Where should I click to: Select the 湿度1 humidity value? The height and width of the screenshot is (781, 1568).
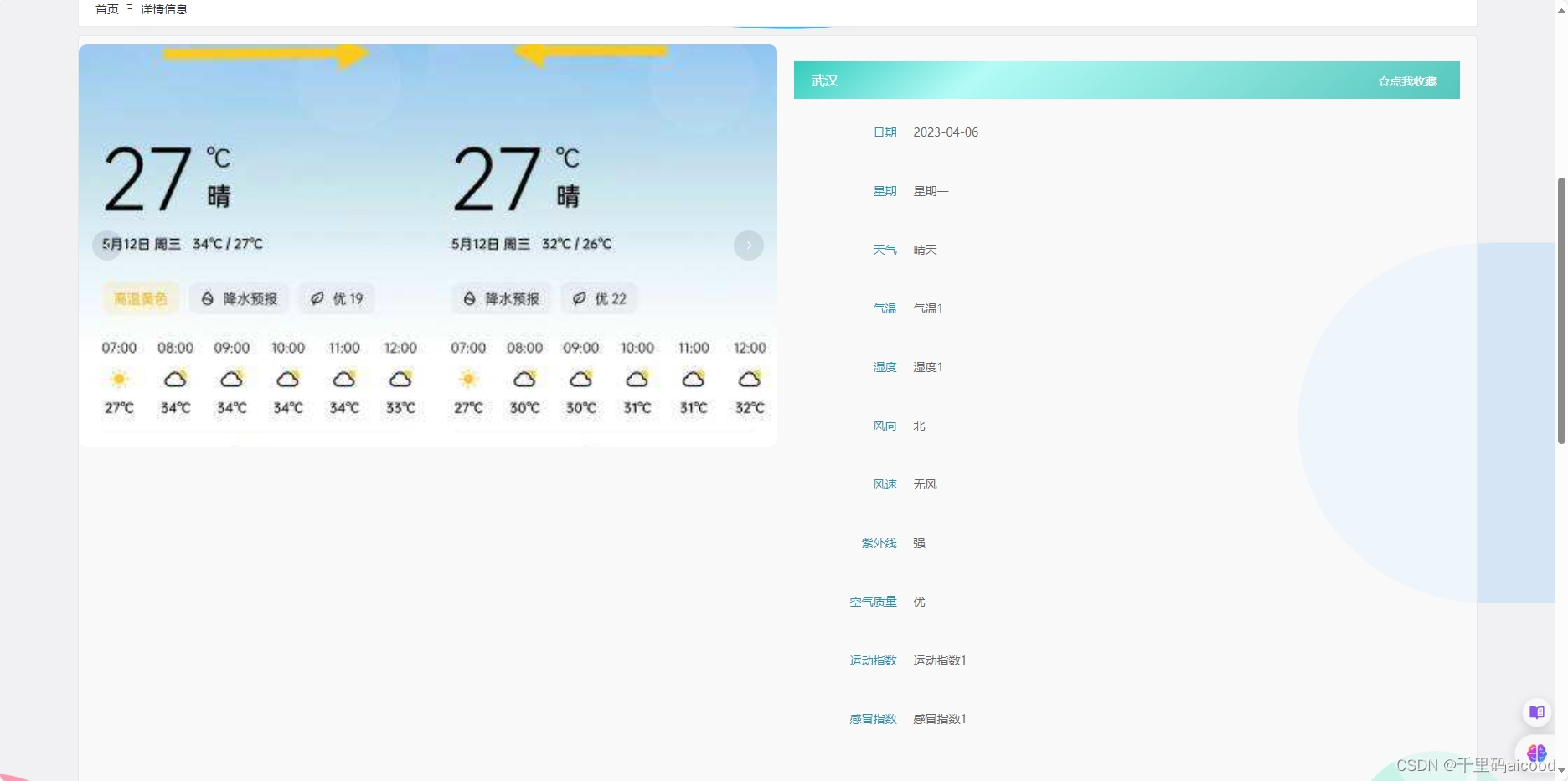928,367
